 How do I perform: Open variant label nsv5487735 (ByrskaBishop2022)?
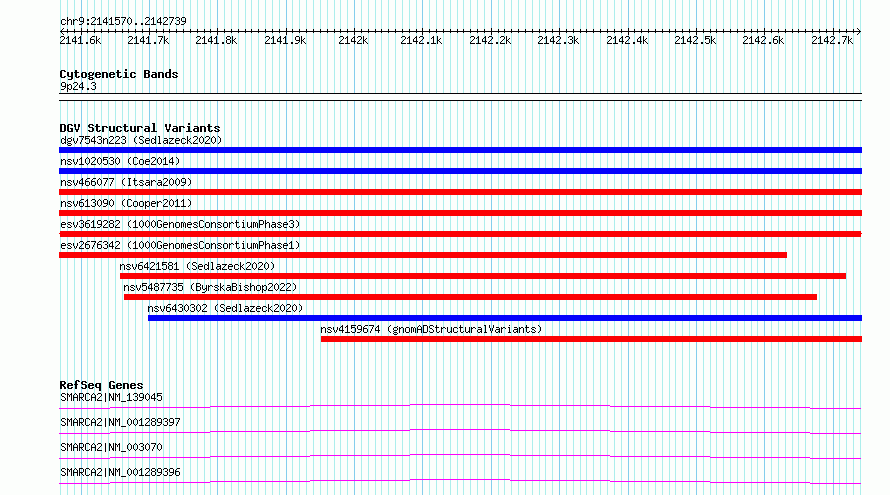210,287
